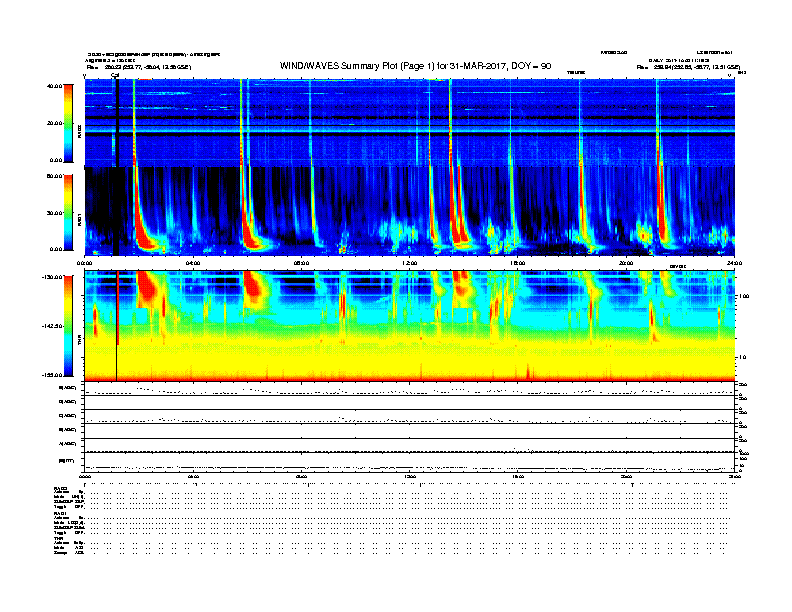Click the TNR heading in the status table
This screenshot has height=612, width=792.
pyautogui.click(x=59, y=538)
